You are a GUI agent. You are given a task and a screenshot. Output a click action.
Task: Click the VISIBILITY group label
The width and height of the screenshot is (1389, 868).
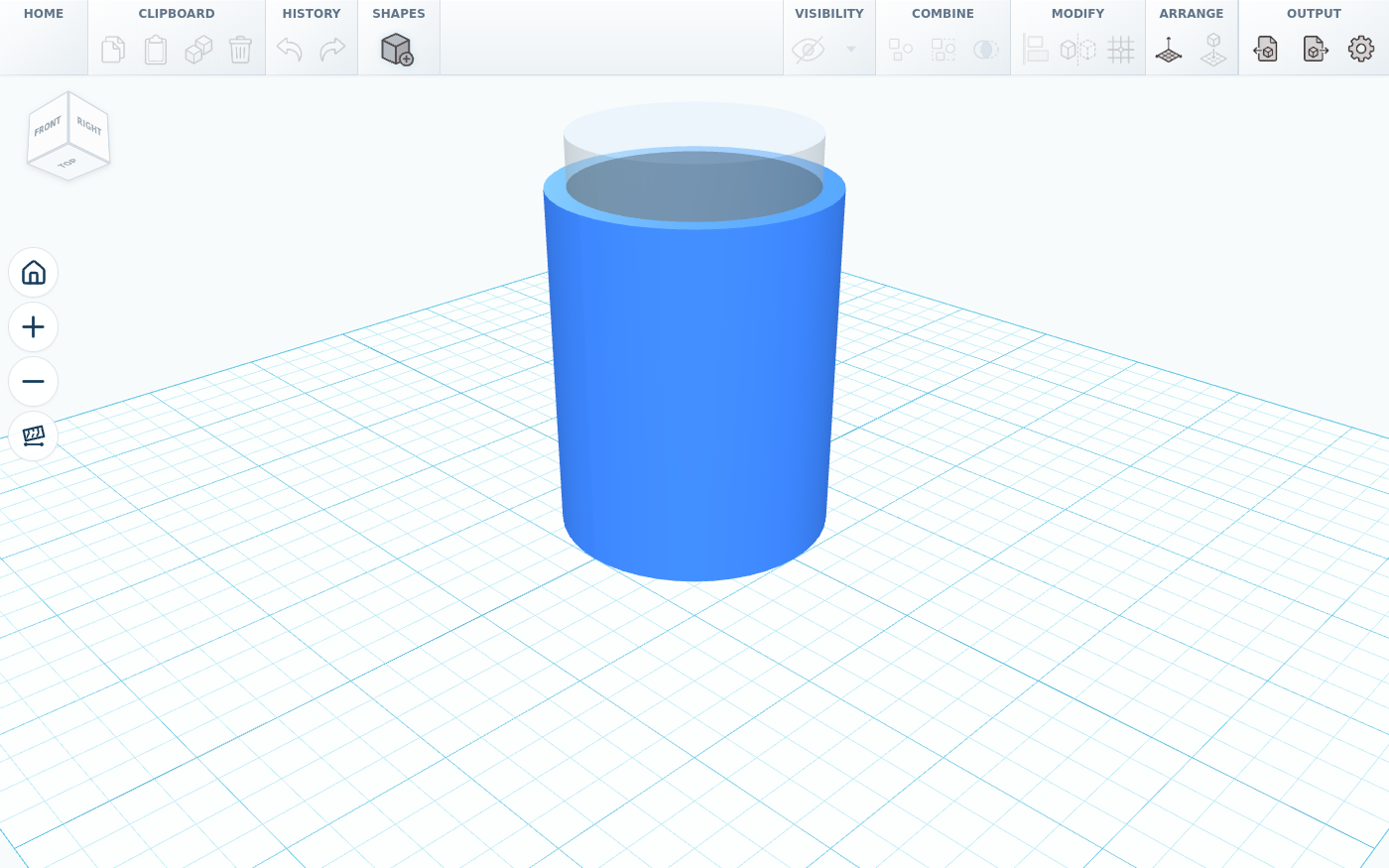[x=829, y=14]
